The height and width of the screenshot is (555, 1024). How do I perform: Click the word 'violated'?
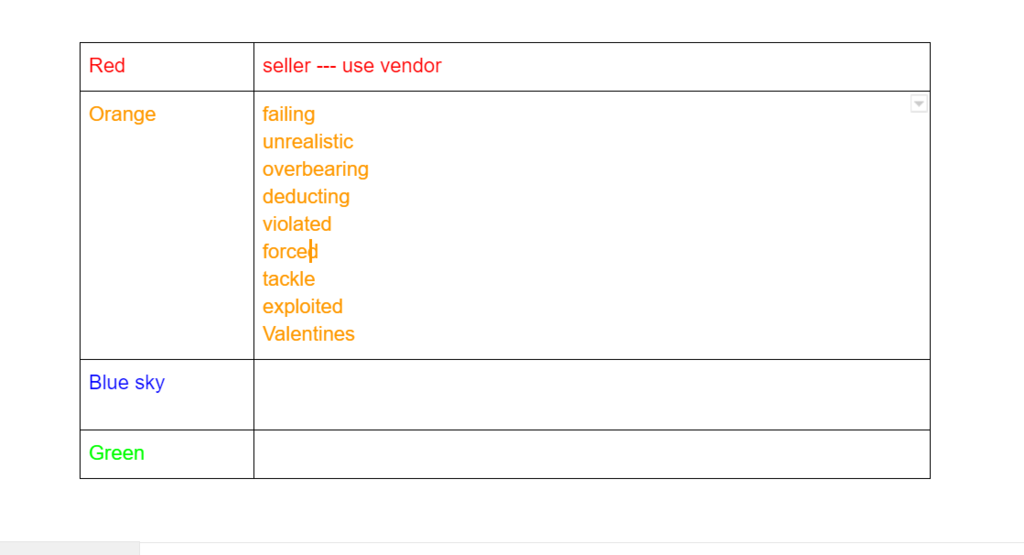[x=296, y=224]
